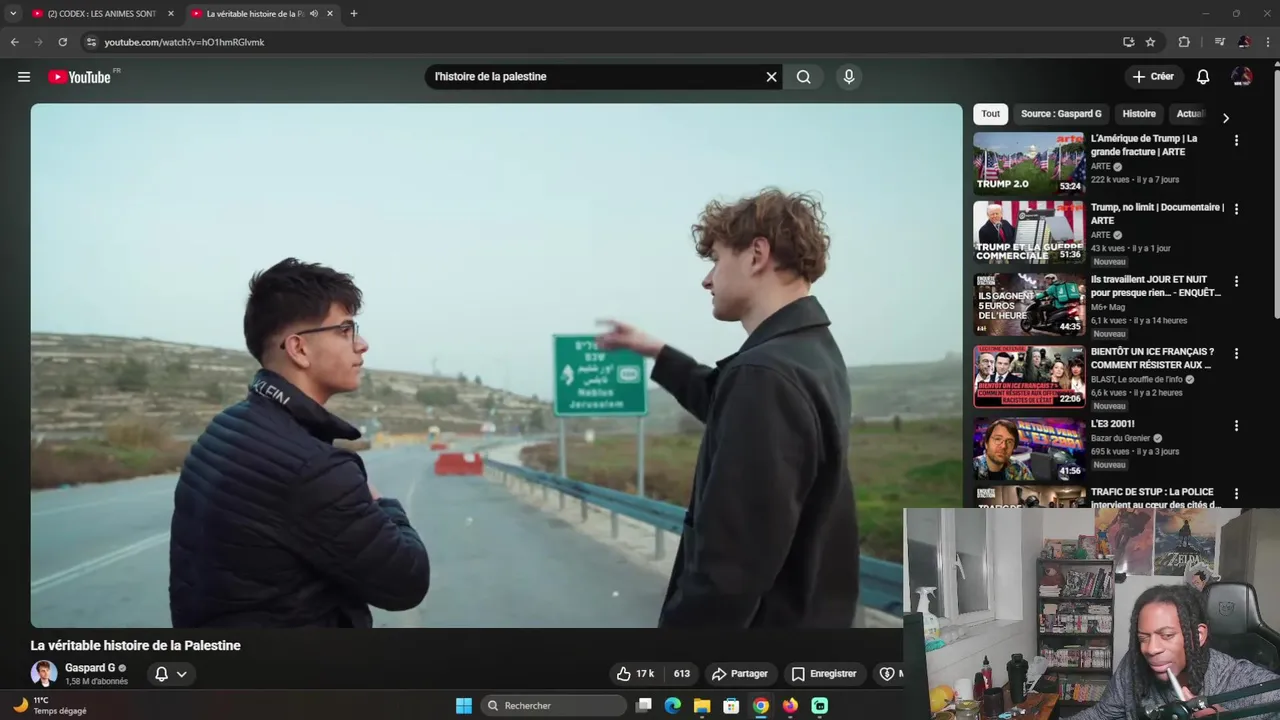The height and width of the screenshot is (720, 1280).
Task: Click the magnifier search button
Action: tap(803, 77)
